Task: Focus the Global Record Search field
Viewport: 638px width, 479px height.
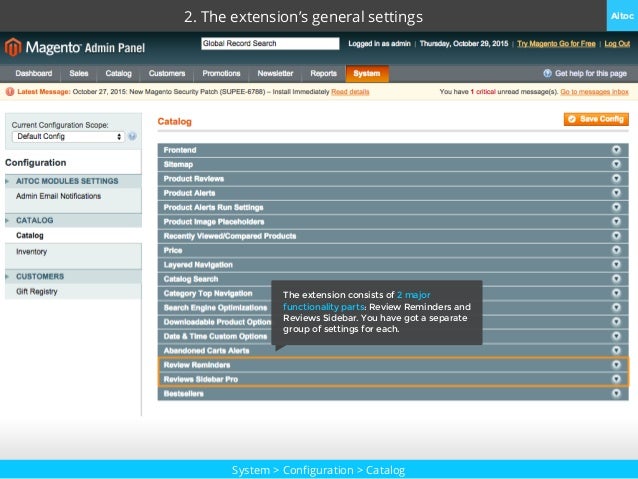Action: click(270, 44)
